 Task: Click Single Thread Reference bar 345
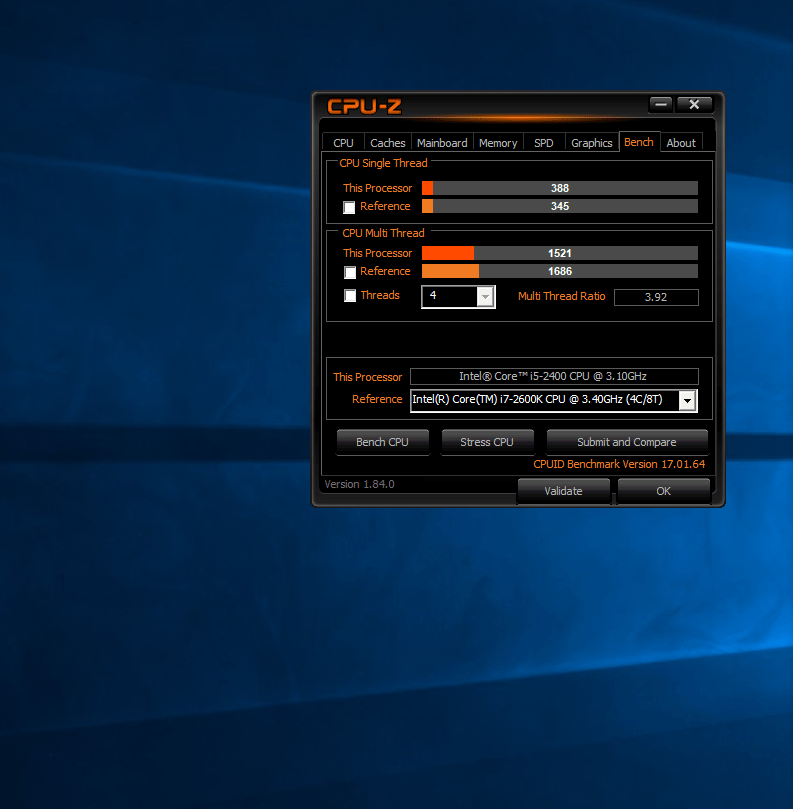560,206
